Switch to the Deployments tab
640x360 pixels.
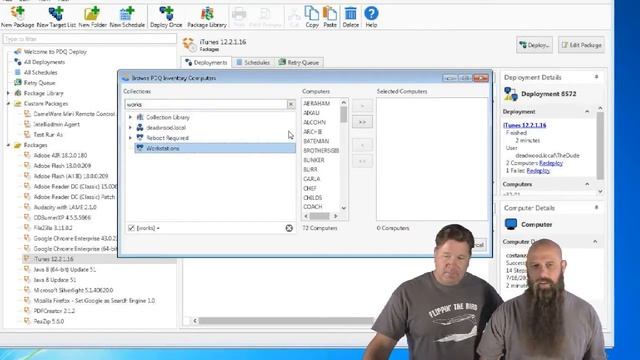(206, 62)
